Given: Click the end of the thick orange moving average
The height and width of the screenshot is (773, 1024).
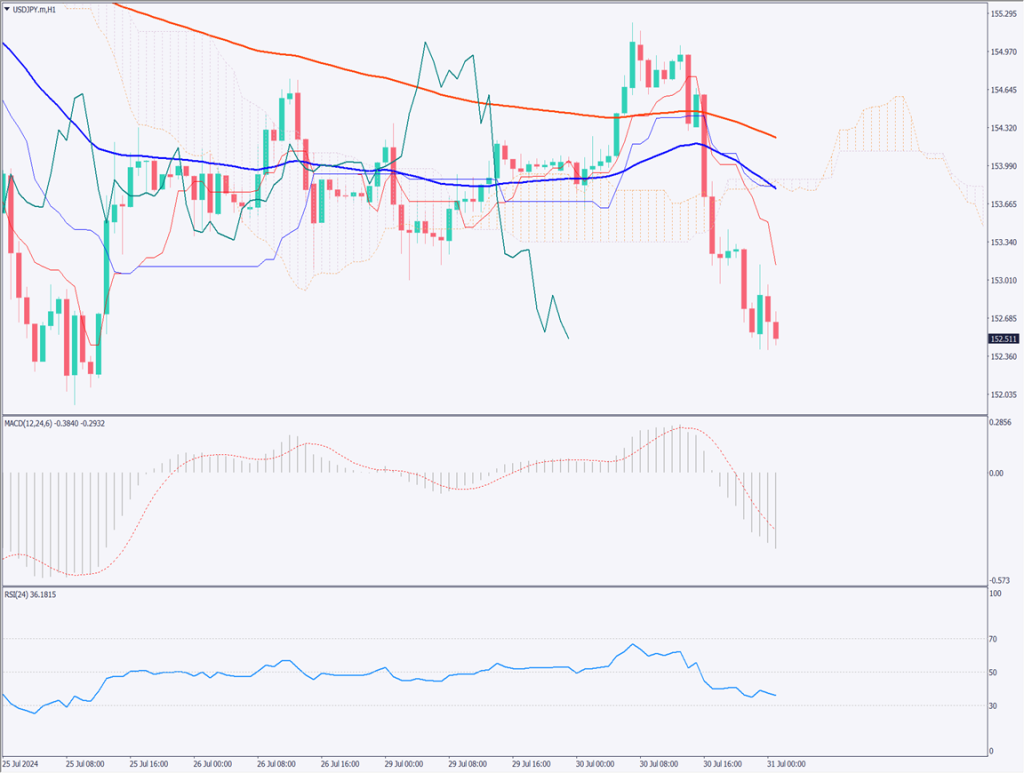Looking at the screenshot, I should click(776, 137).
